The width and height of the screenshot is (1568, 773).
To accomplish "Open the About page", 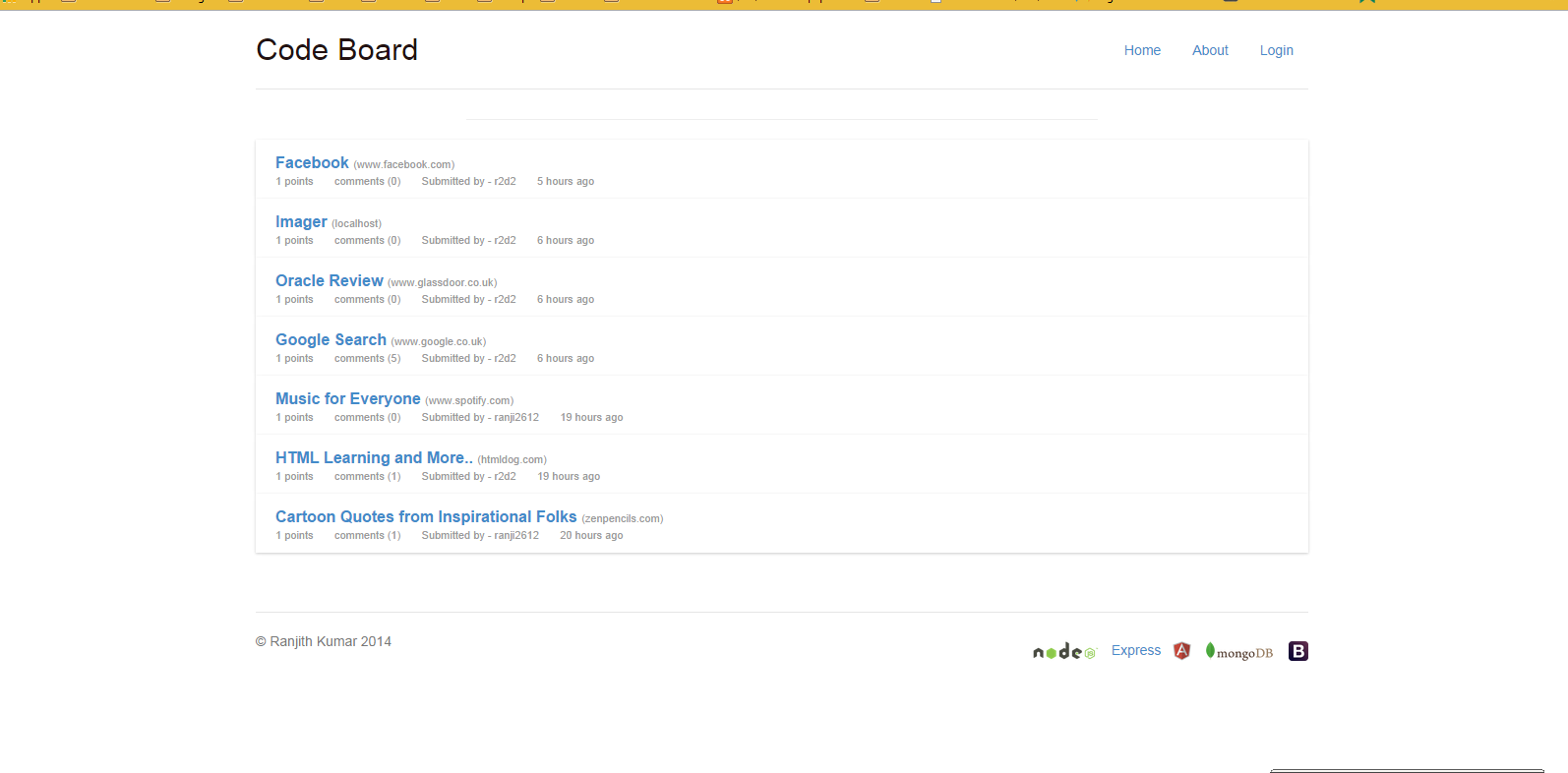I will point(1210,50).
